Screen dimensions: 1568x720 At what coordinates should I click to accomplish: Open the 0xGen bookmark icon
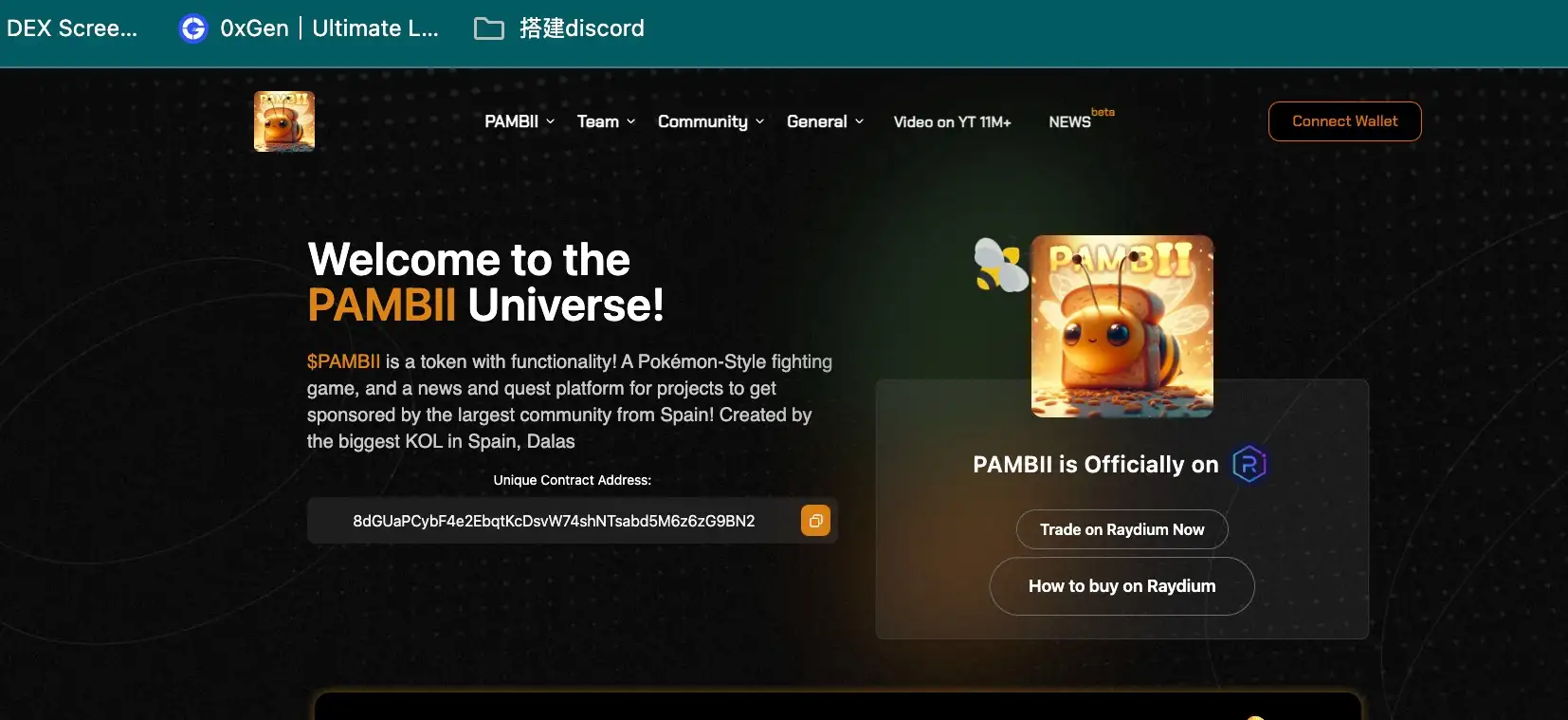(x=193, y=28)
